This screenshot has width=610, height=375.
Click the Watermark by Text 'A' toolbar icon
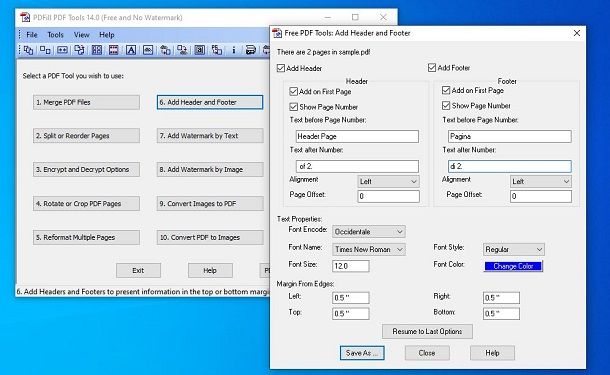tap(131, 50)
